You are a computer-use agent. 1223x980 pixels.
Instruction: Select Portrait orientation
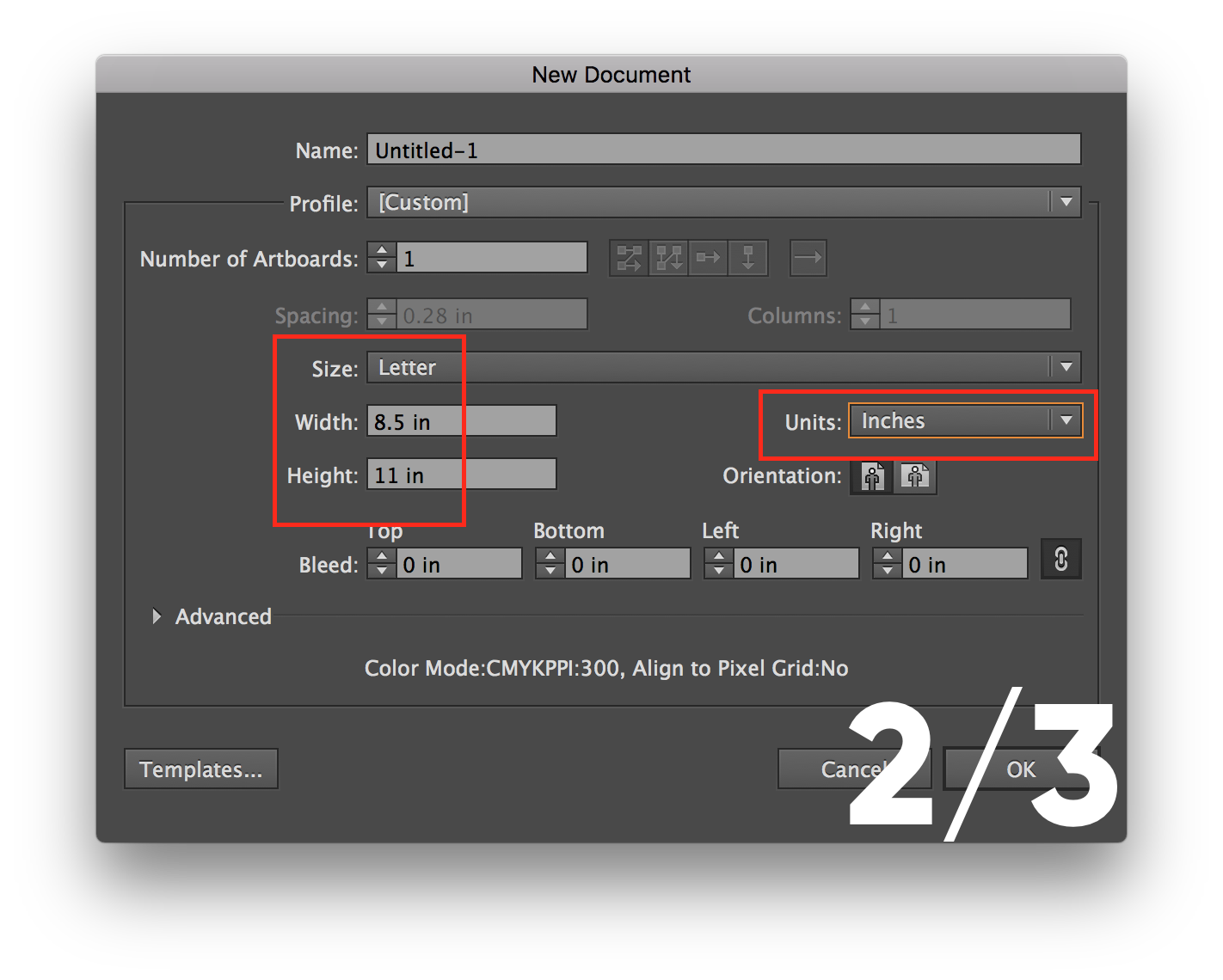coord(870,477)
